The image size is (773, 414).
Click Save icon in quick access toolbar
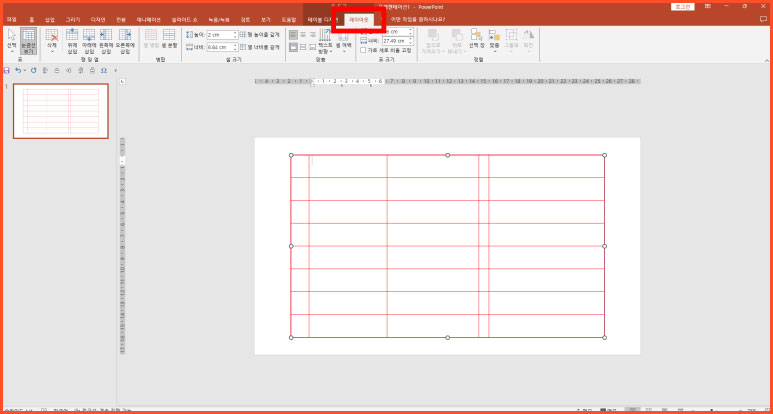point(6,70)
